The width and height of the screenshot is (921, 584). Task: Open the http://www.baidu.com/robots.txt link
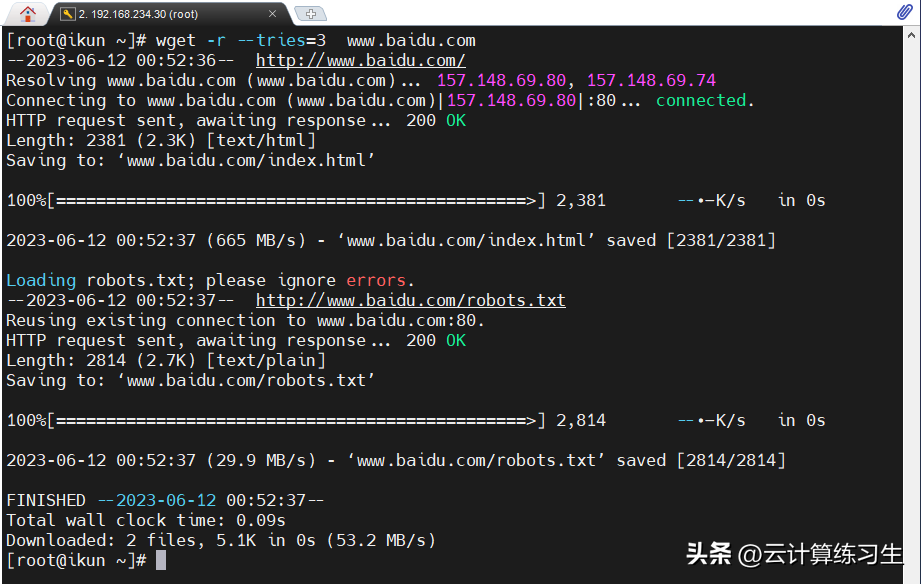coord(411,300)
